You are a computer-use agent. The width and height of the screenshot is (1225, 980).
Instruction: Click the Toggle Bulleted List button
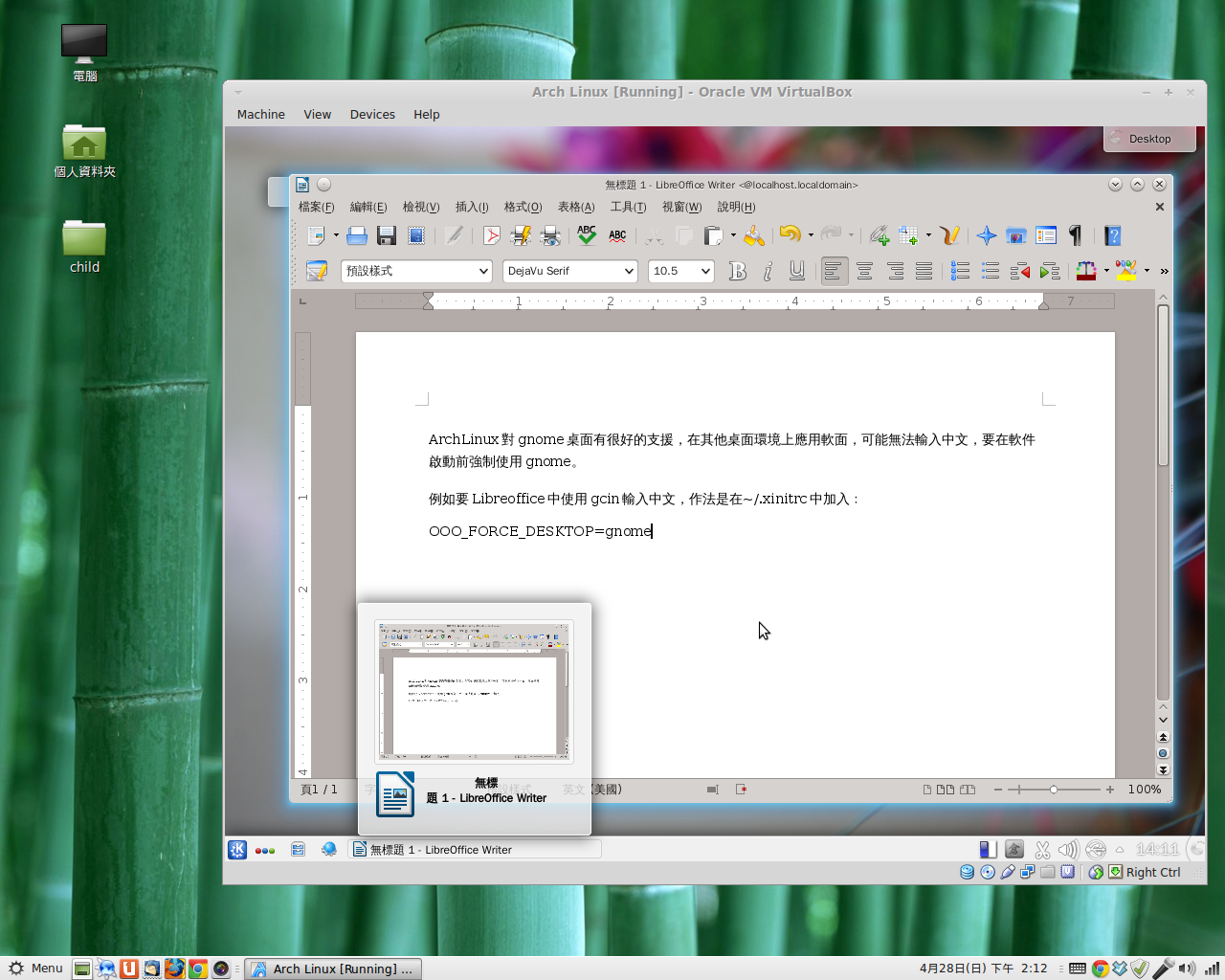point(991,272)
